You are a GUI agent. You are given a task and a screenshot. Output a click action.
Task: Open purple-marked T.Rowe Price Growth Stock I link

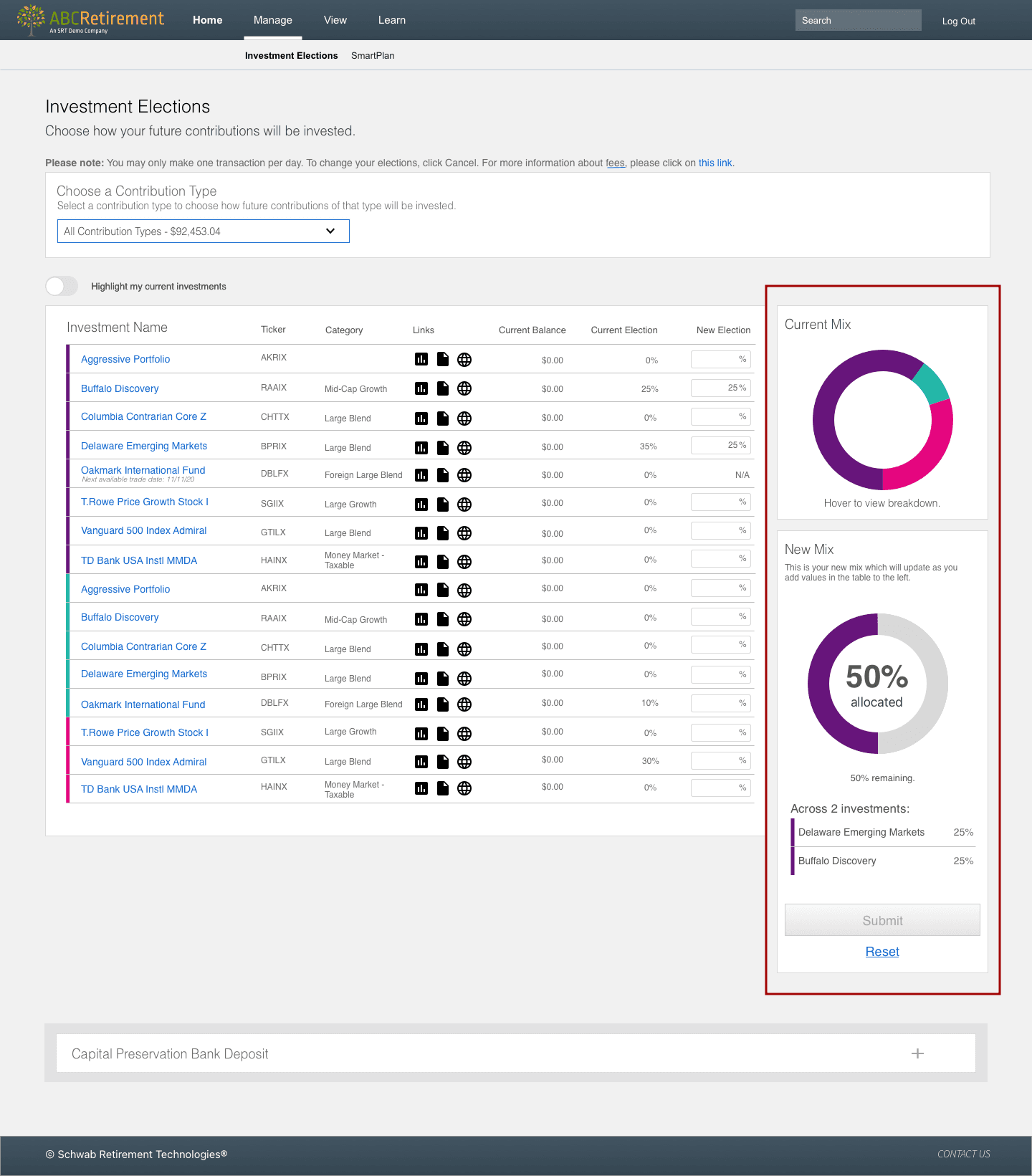tap(145, 502)
